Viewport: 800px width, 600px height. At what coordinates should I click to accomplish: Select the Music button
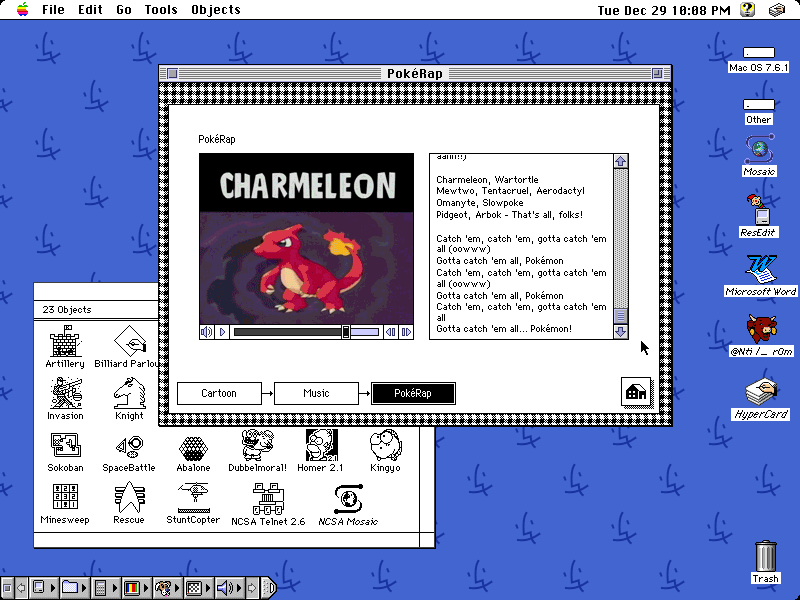coord(317,393)
